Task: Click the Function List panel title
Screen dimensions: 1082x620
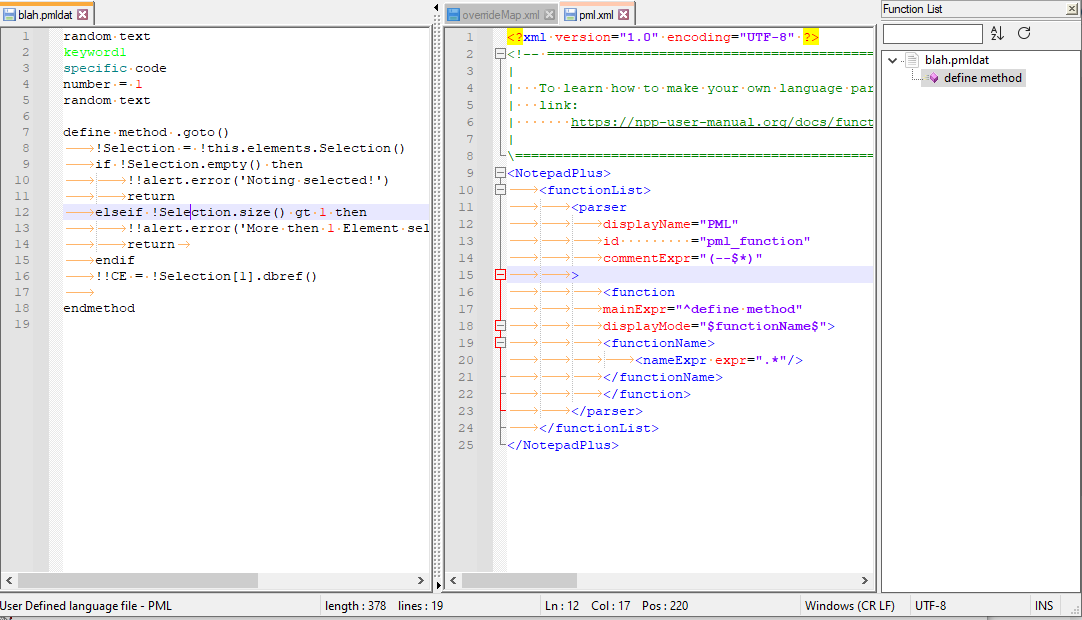Action: point(912,9)
